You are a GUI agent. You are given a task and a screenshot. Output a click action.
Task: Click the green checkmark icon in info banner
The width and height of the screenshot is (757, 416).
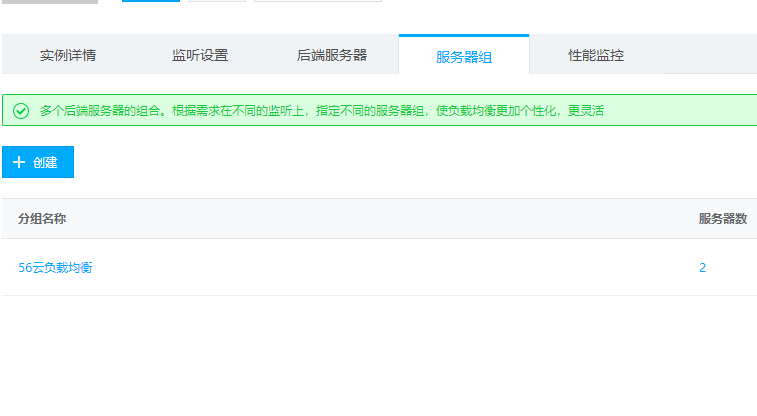[21, 110]
